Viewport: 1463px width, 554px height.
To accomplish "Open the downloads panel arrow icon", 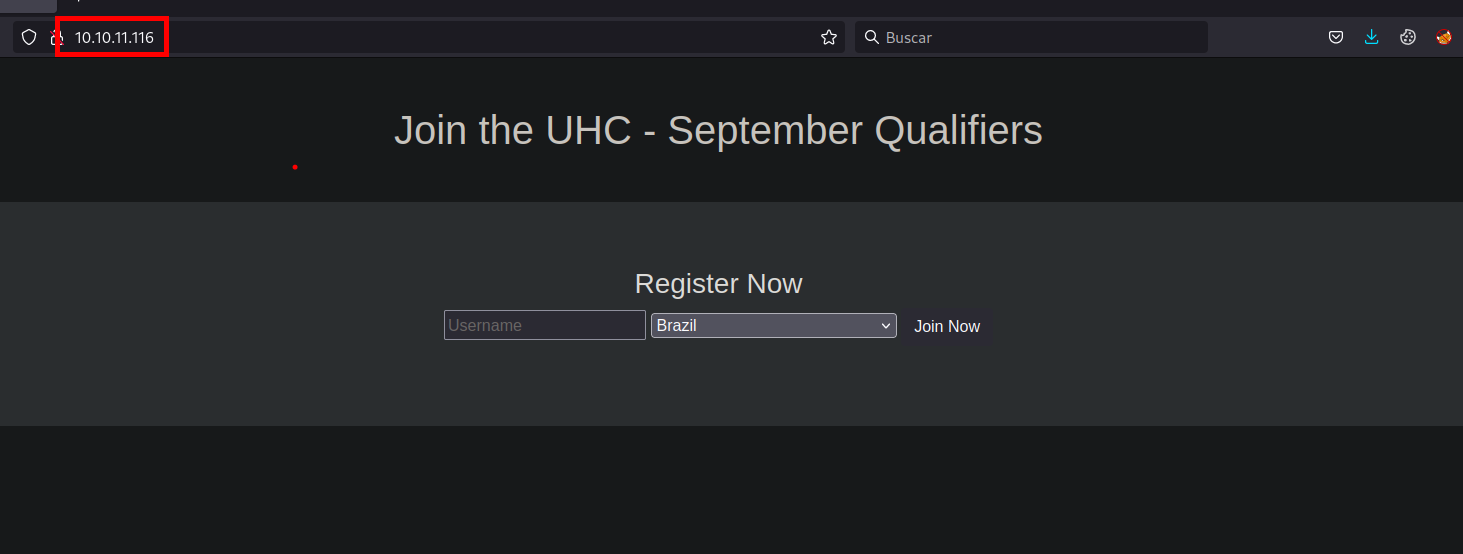I will 1371,37.
